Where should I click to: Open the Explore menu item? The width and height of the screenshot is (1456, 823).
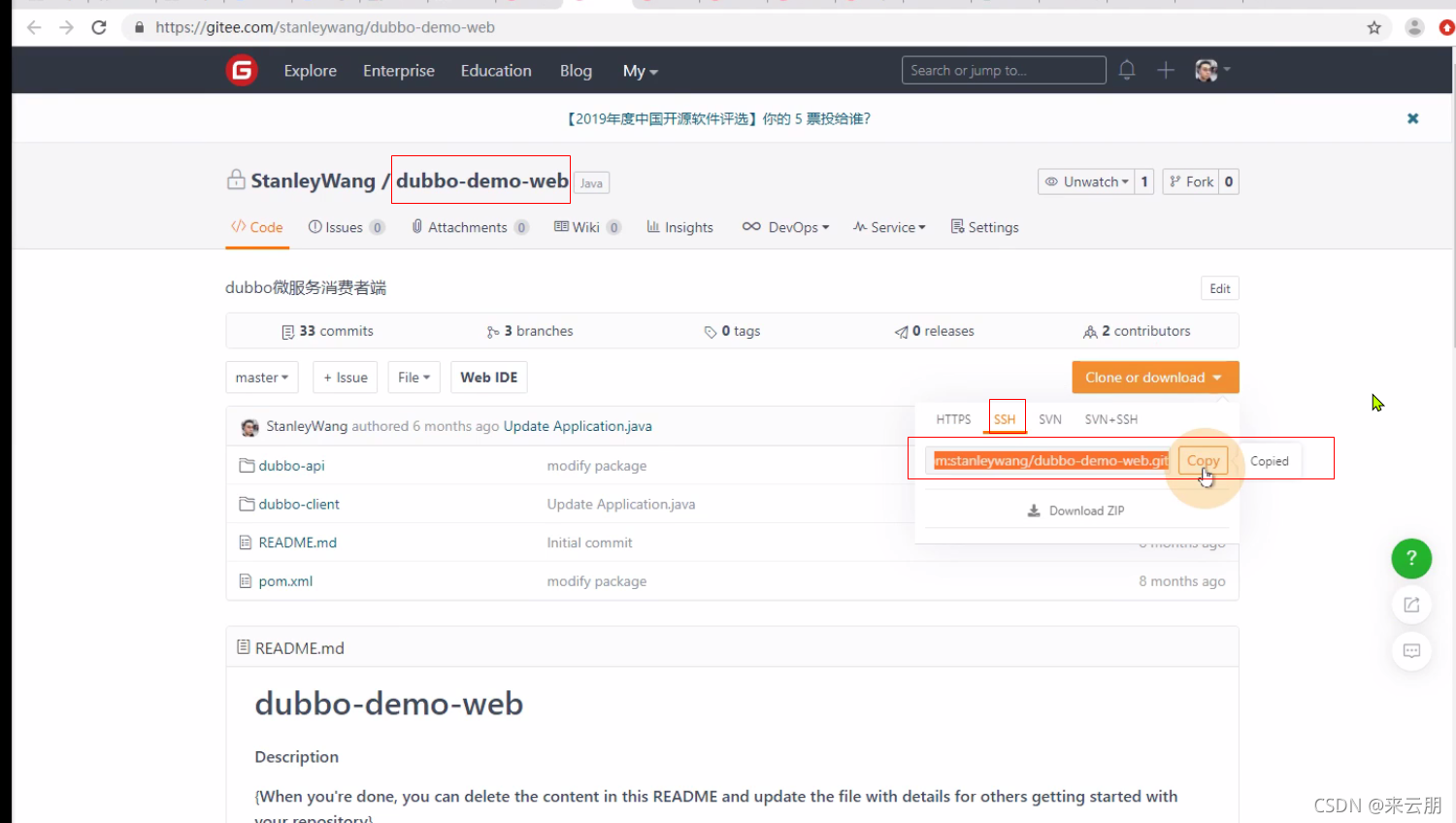311,71
